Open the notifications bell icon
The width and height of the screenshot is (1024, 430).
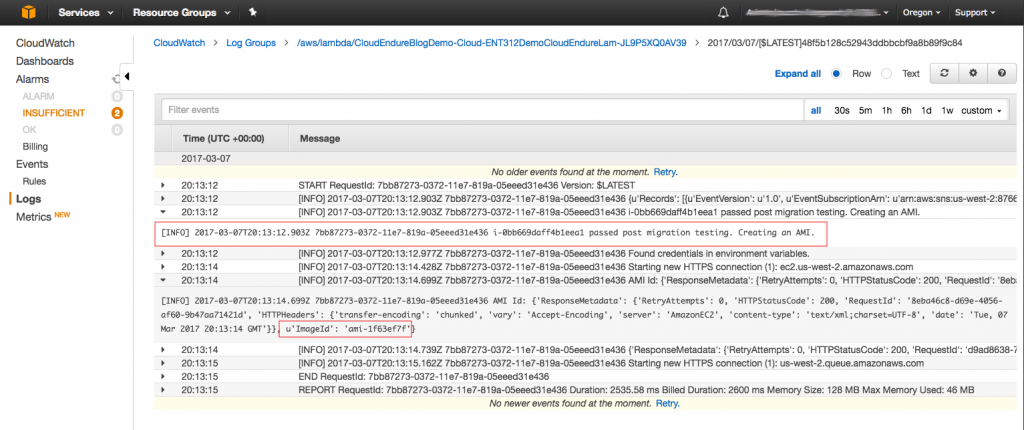pyautogui.click(x=723, y=12)
